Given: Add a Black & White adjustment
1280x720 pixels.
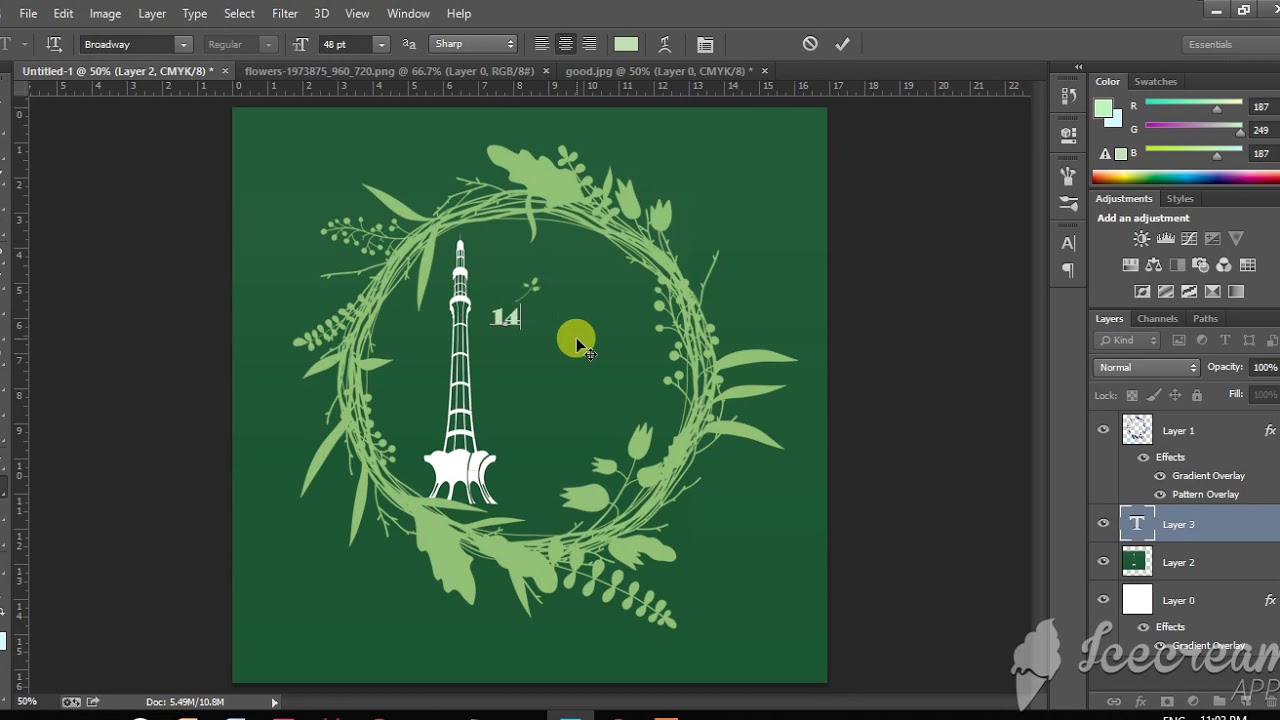Looking at the screenshot, I should 1177,265.
